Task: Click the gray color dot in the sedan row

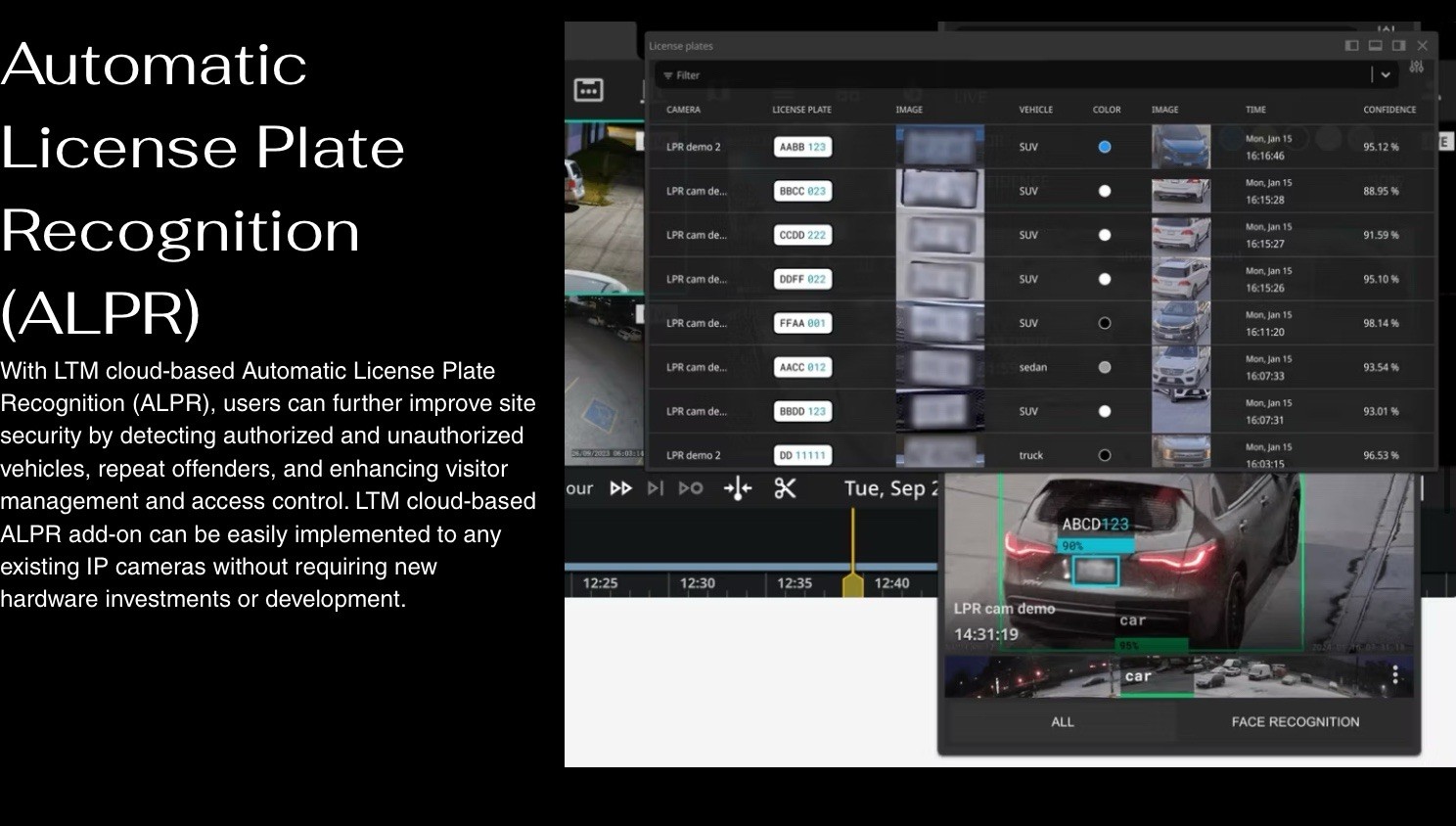Action: point(1105,367)
